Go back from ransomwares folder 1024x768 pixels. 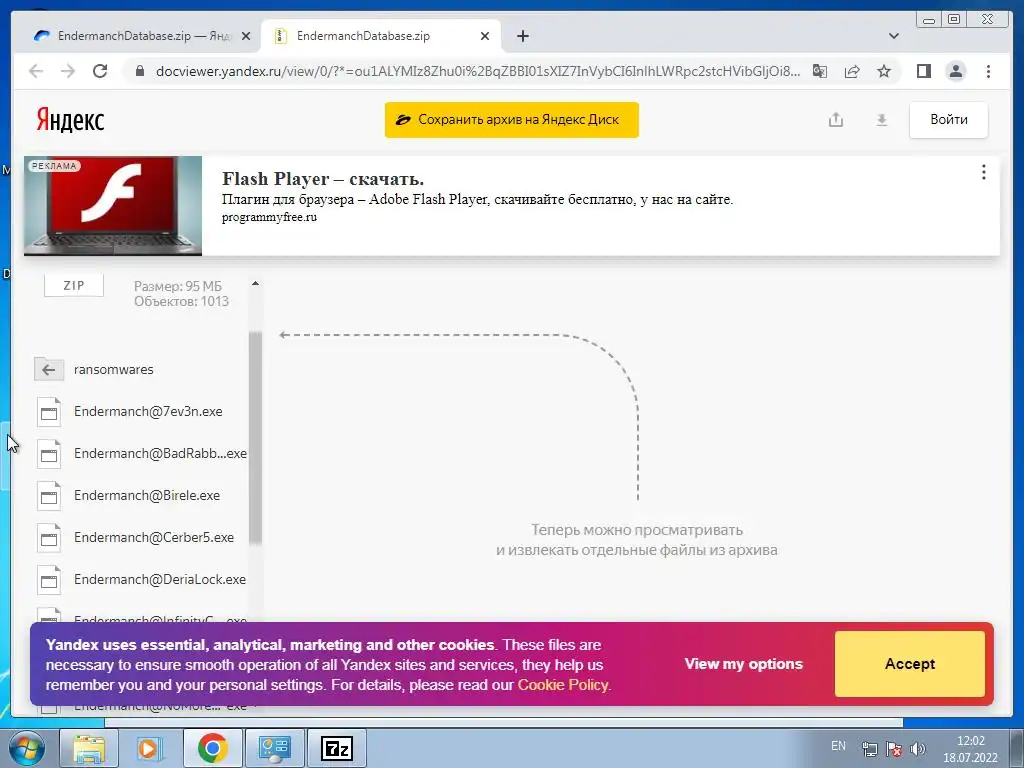[x=49, y=370]
